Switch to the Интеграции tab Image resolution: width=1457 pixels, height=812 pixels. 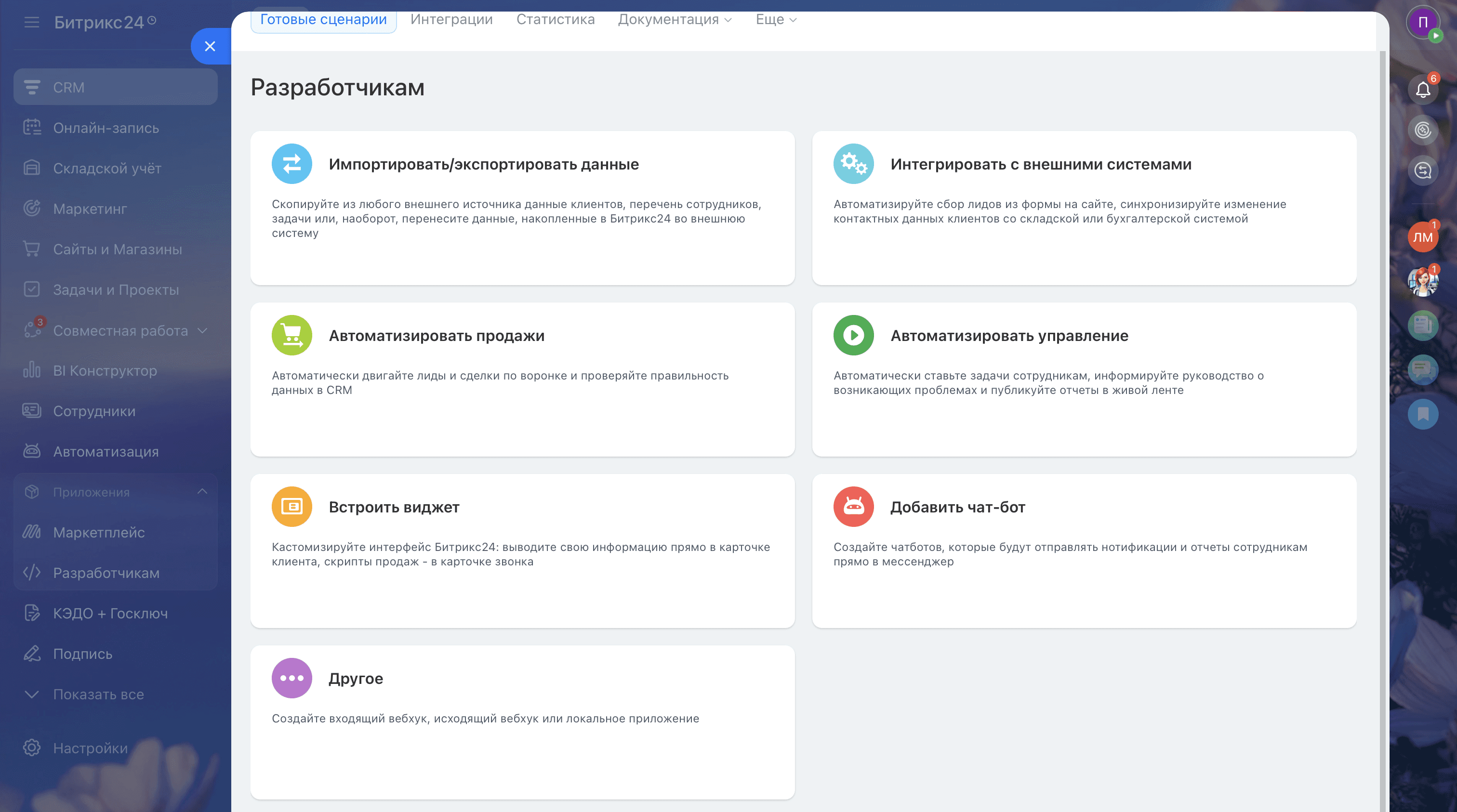451,20
